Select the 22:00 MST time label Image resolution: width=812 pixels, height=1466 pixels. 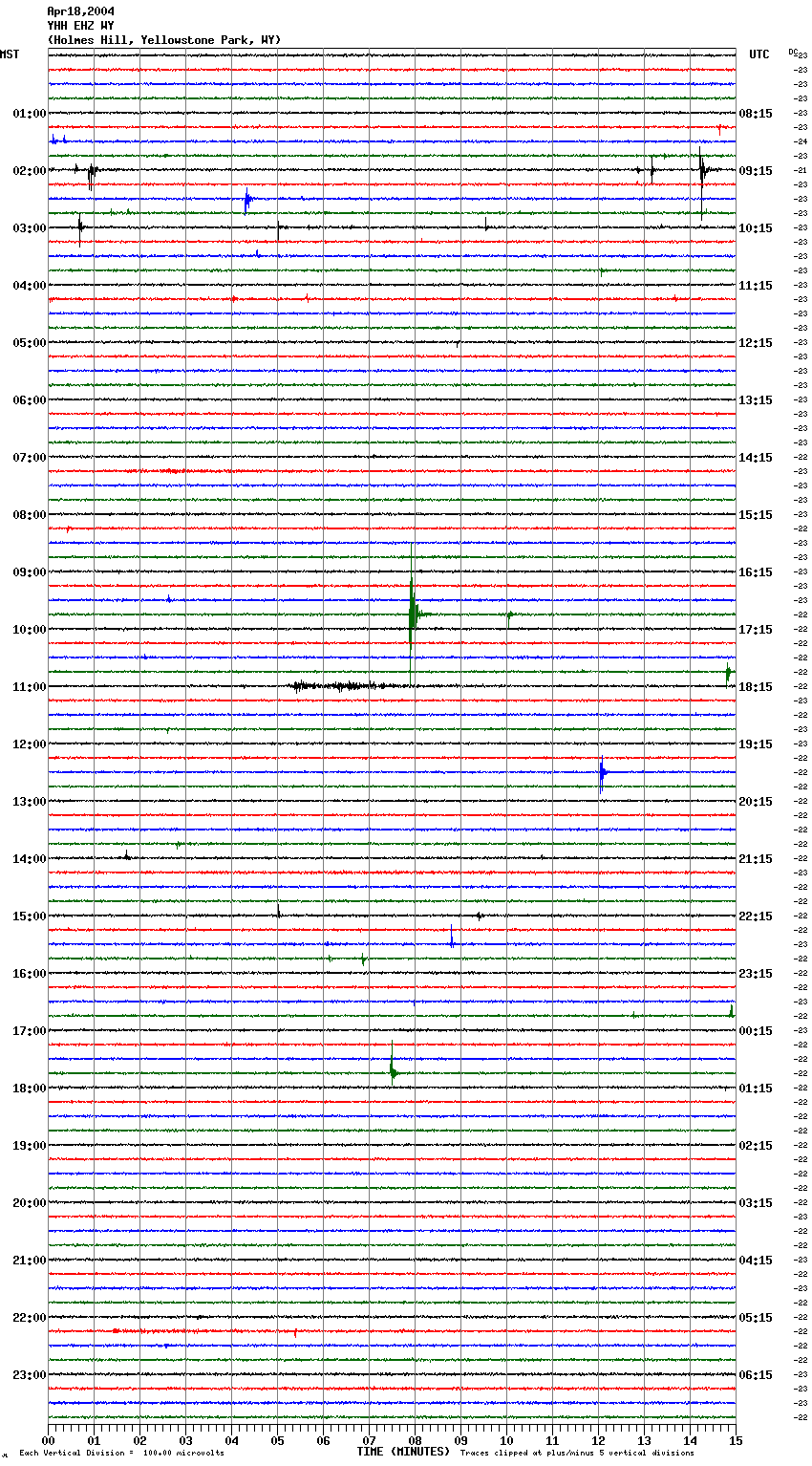coord(30,1318)
